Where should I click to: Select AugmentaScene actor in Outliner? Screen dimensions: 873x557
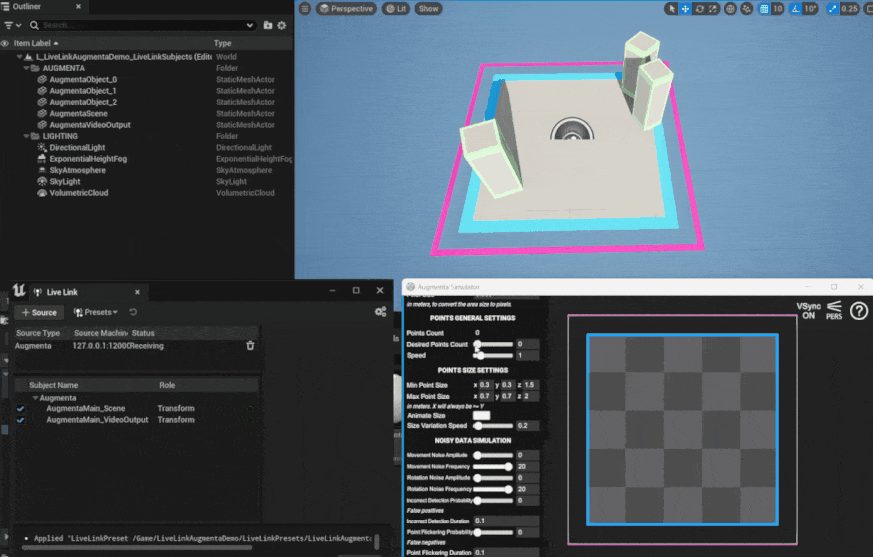79,114
